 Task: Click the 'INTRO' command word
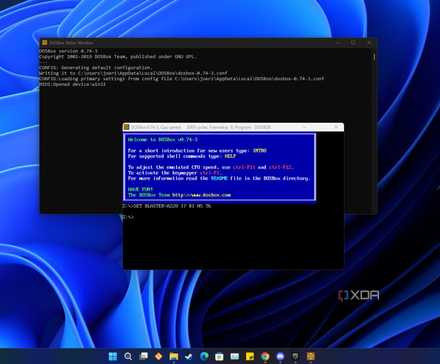click(x=260, y=151)
